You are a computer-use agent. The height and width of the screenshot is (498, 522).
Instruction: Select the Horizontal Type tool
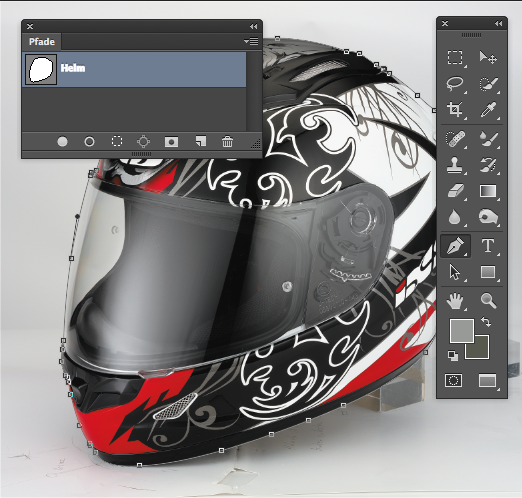(x=488, y=245)
